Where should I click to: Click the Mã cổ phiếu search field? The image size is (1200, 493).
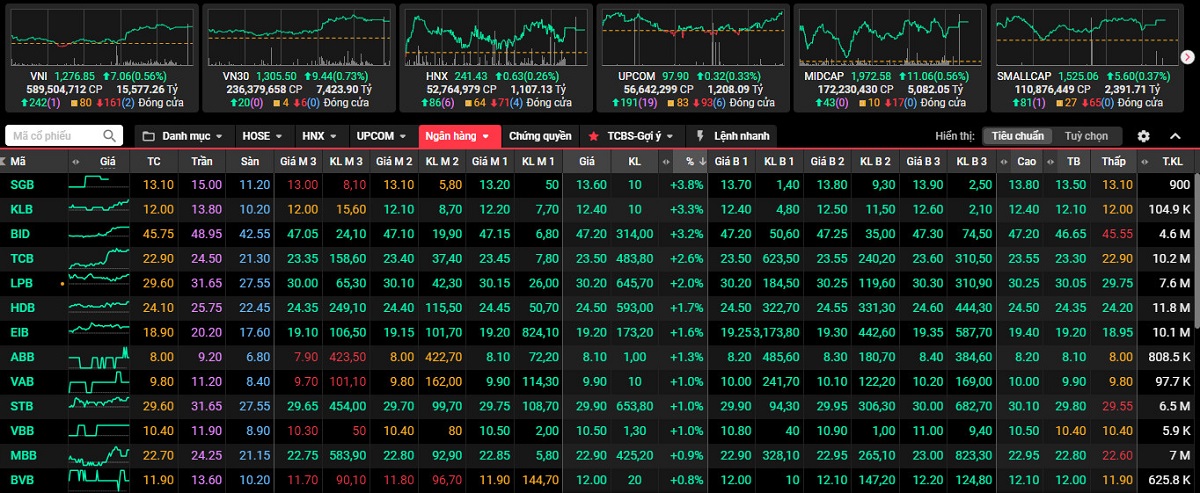(54, 136)
